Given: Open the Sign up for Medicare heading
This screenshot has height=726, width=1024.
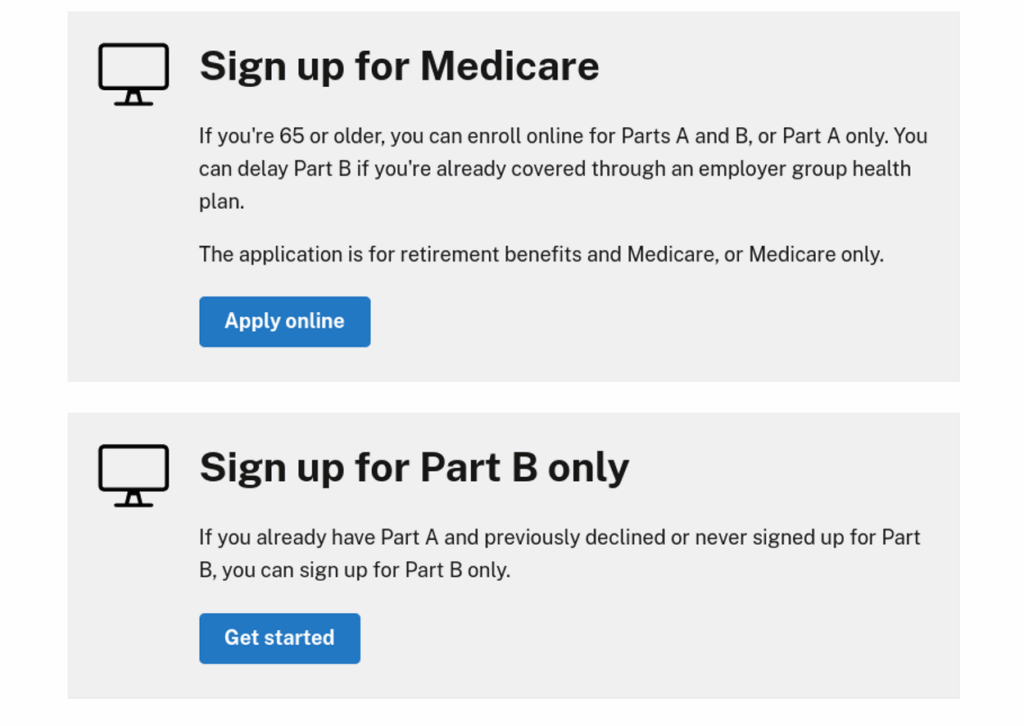Looking at the screenshot, I should click(399, 66).
